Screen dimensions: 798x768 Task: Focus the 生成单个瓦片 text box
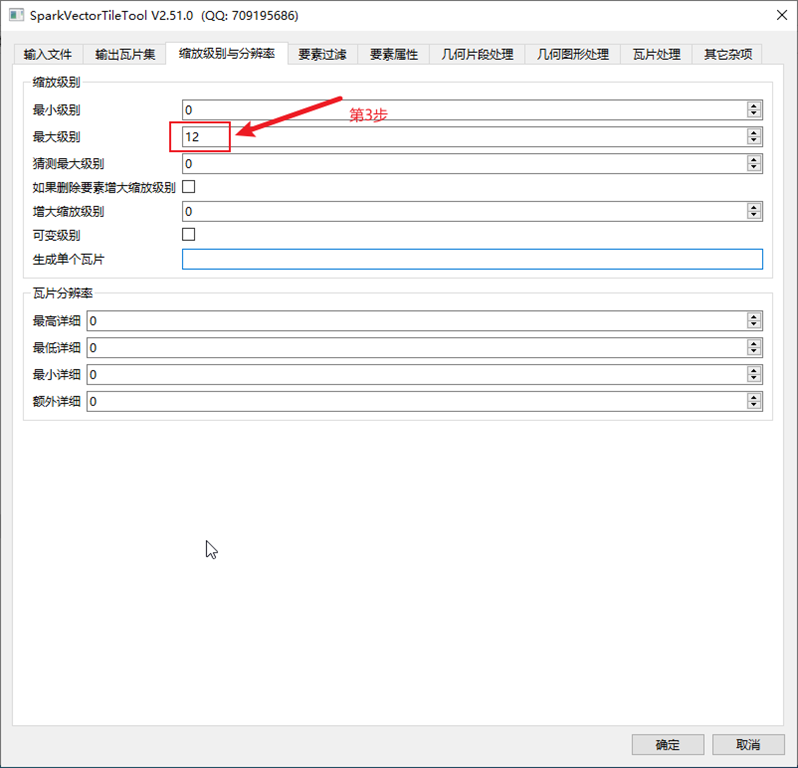coord(472,259)
